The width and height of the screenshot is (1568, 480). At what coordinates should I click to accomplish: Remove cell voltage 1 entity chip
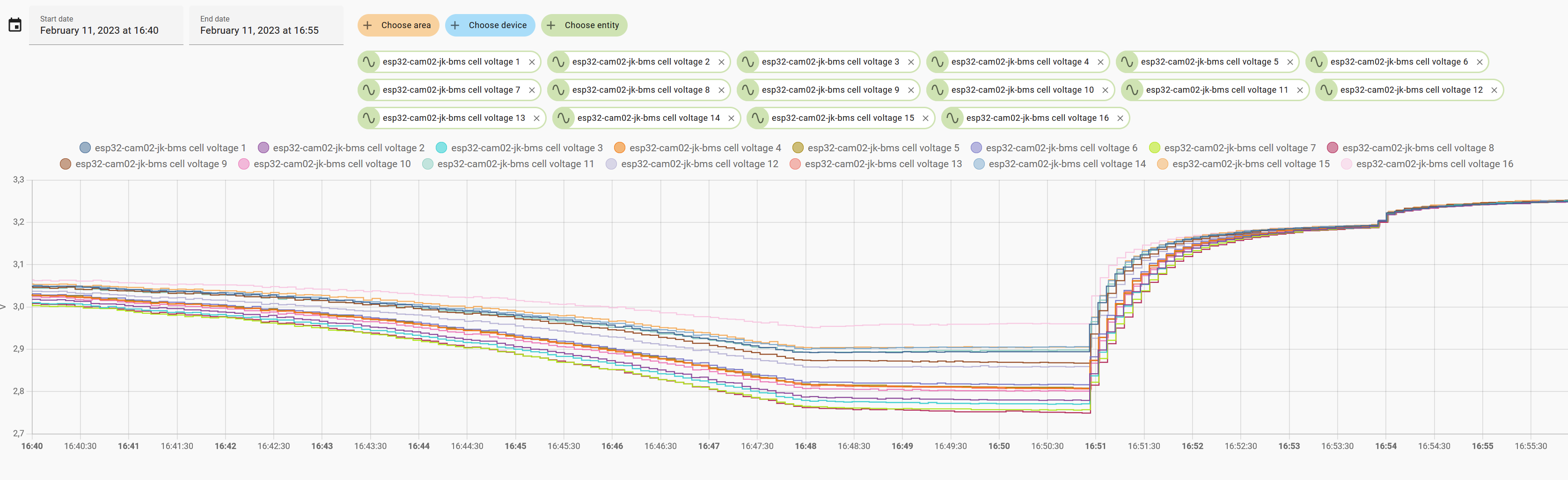(x=531, y=62)
